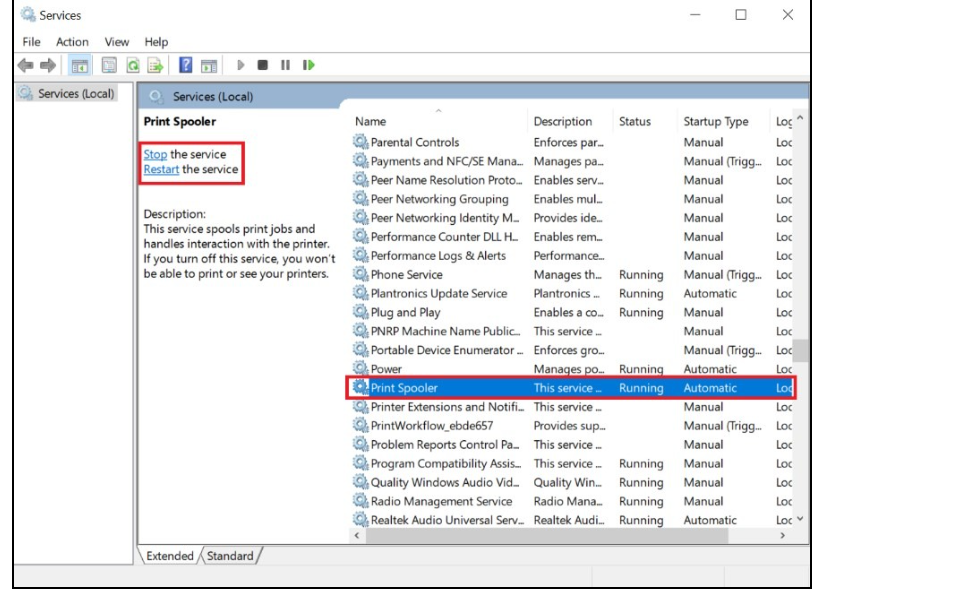973x591 pixels.
Task: Click the Restart the service link
Action: point(161,169)
